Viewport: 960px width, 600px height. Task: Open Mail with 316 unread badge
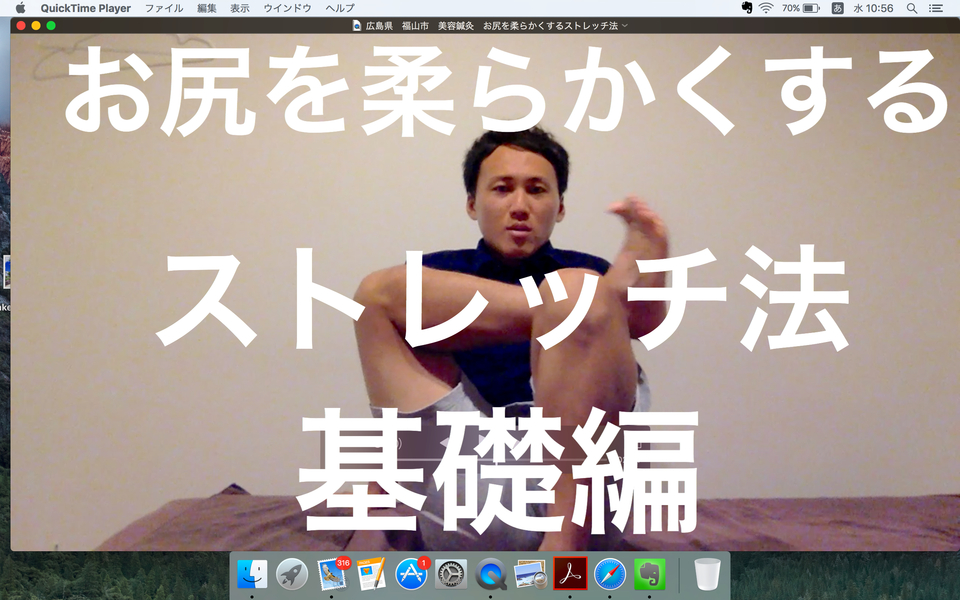(x=332, y=574)
